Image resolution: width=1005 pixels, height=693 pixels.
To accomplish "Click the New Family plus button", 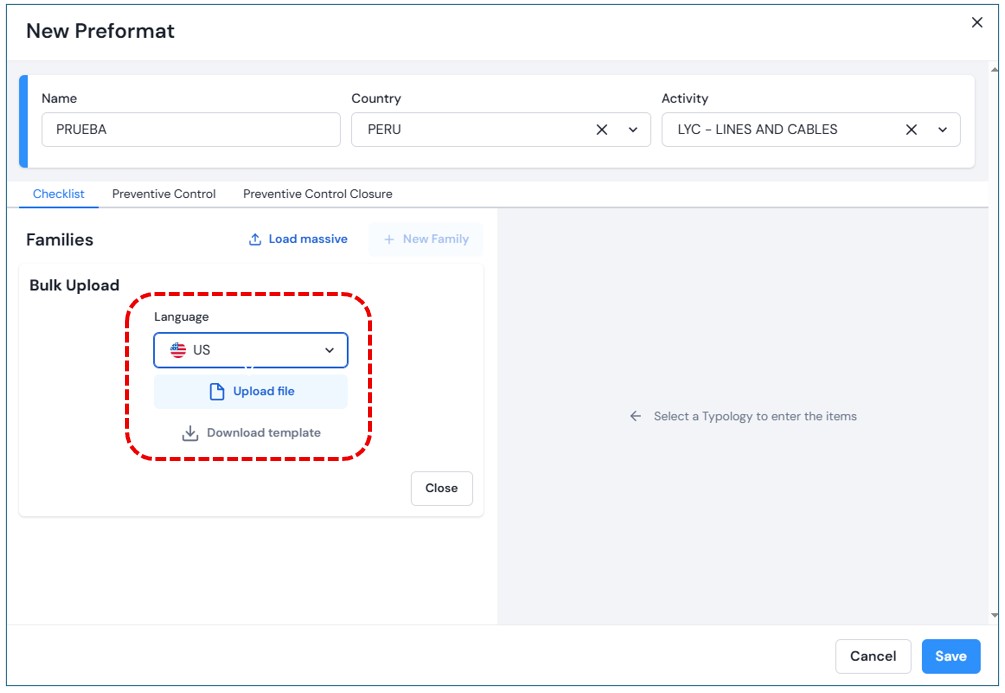I will click(426, 240).
